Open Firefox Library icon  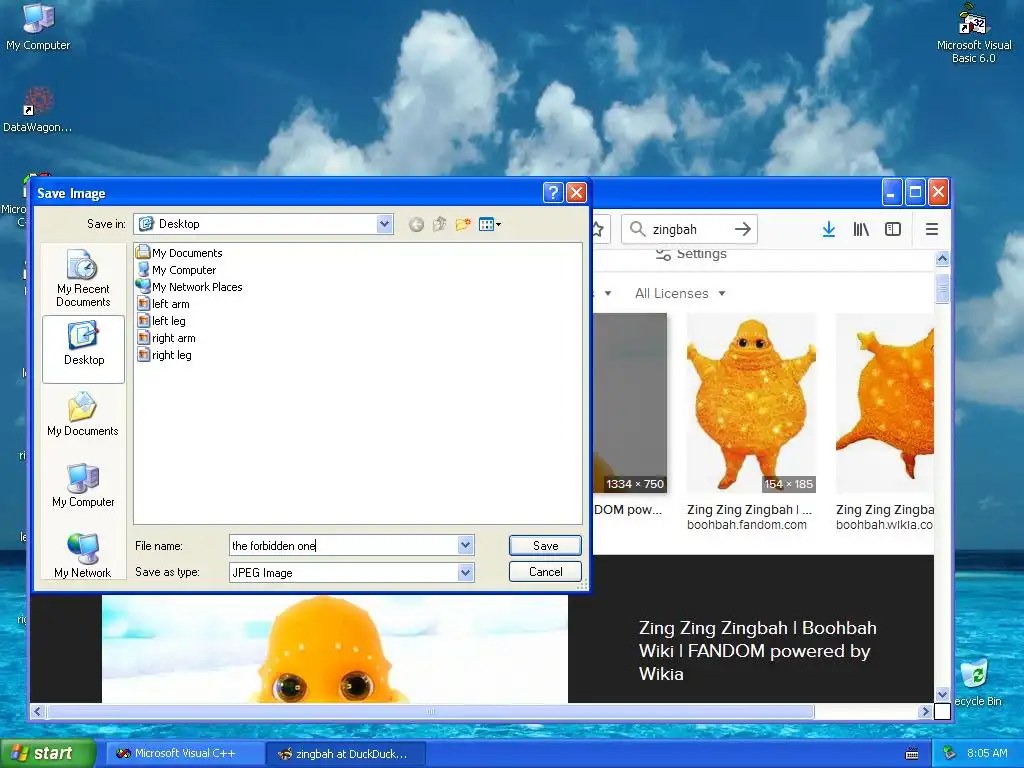pyautogui.click(x=861, y=229)
